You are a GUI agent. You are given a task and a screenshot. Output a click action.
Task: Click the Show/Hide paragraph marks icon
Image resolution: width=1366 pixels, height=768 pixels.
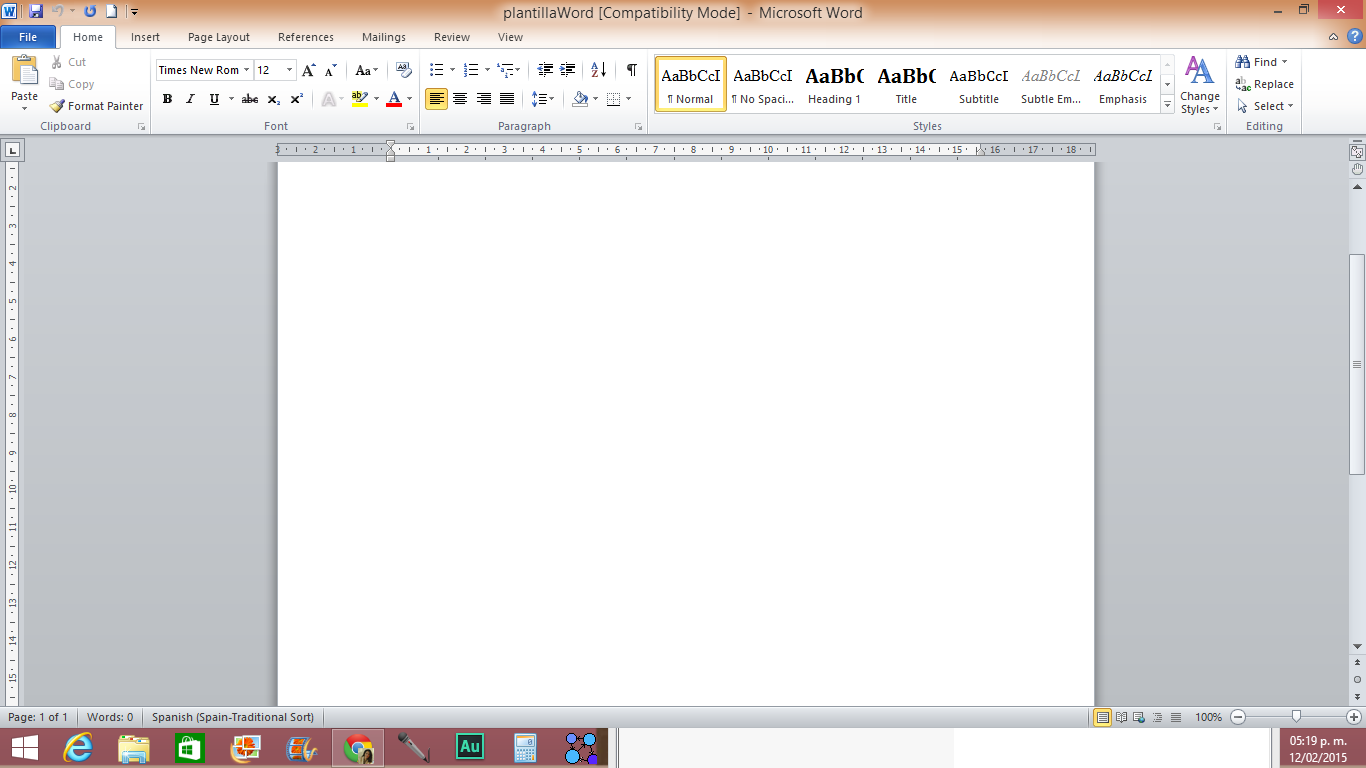point(631,70)
